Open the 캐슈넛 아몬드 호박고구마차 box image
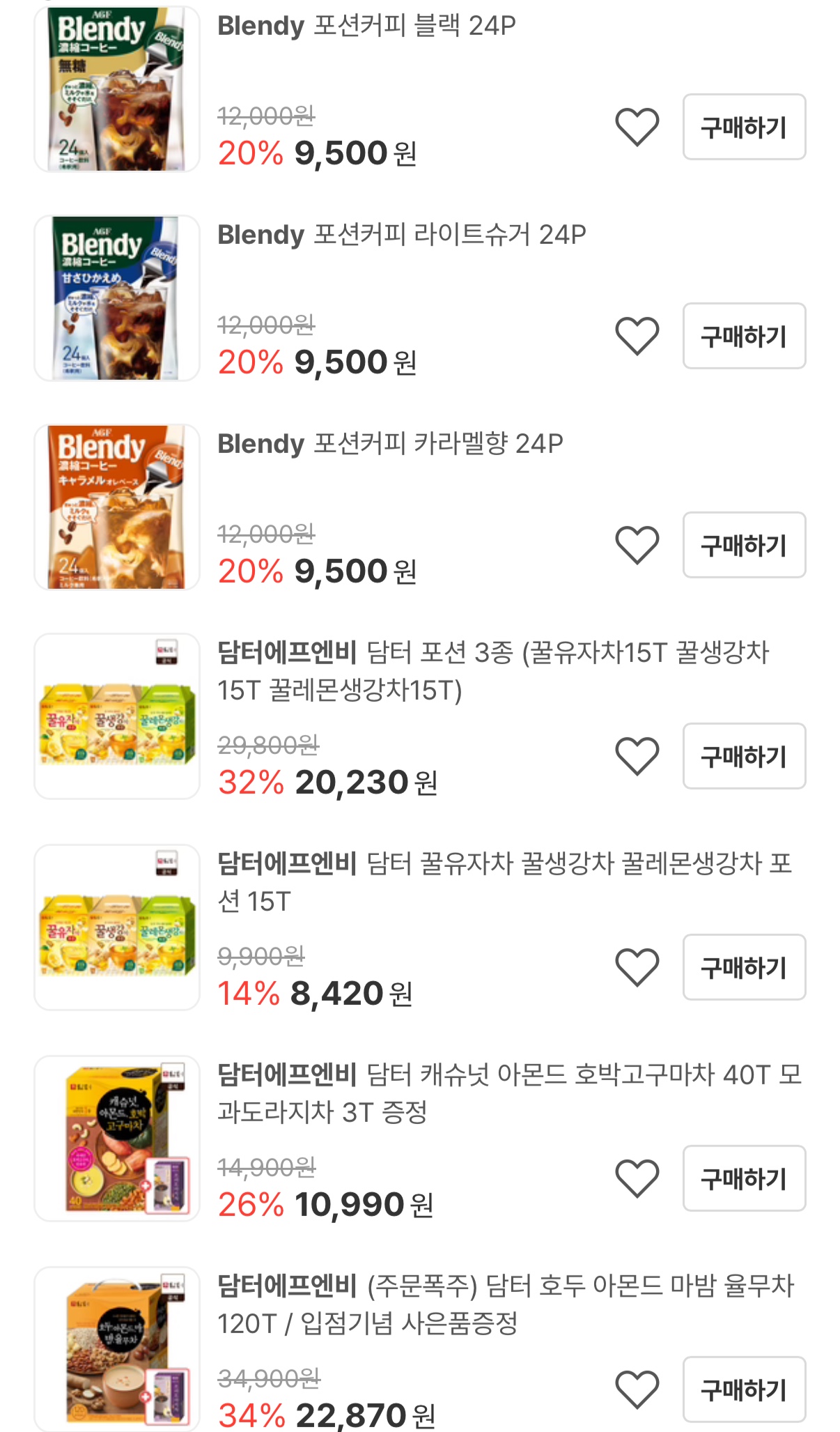Viewport: 840px width, 1432px height. (x=117, y=1139)
